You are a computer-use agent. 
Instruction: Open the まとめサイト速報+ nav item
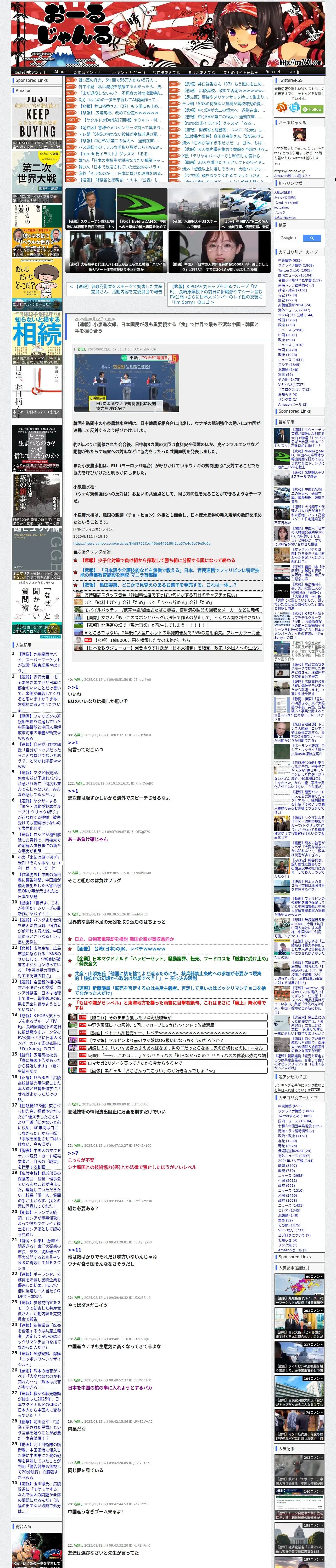(x=240, y=72)
